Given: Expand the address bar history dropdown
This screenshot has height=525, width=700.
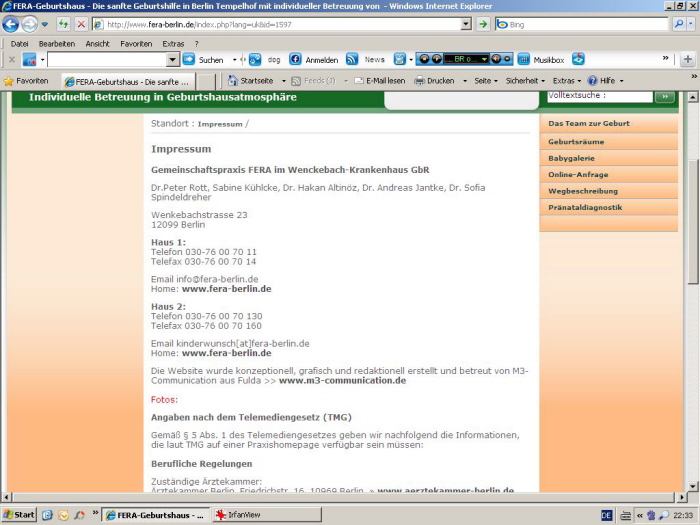Looking at the screenshot, I should pos(466,24).
